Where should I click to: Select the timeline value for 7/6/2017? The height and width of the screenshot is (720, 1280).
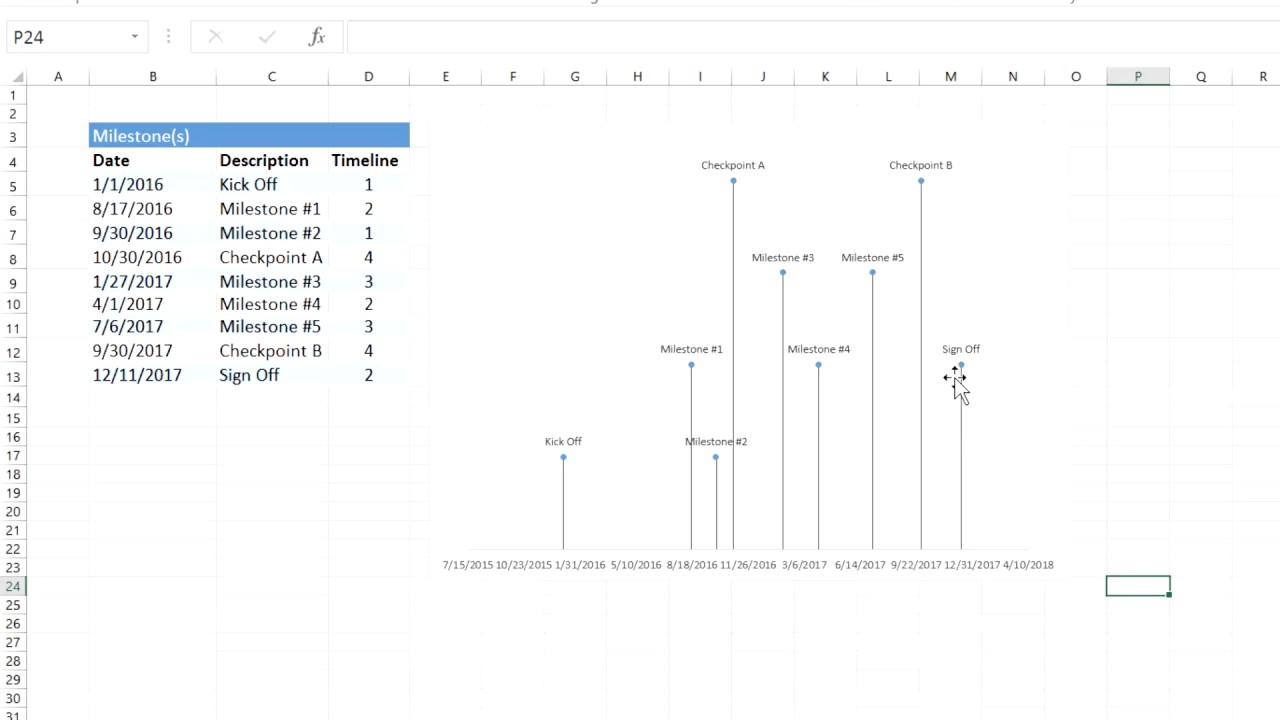[368, 326]
